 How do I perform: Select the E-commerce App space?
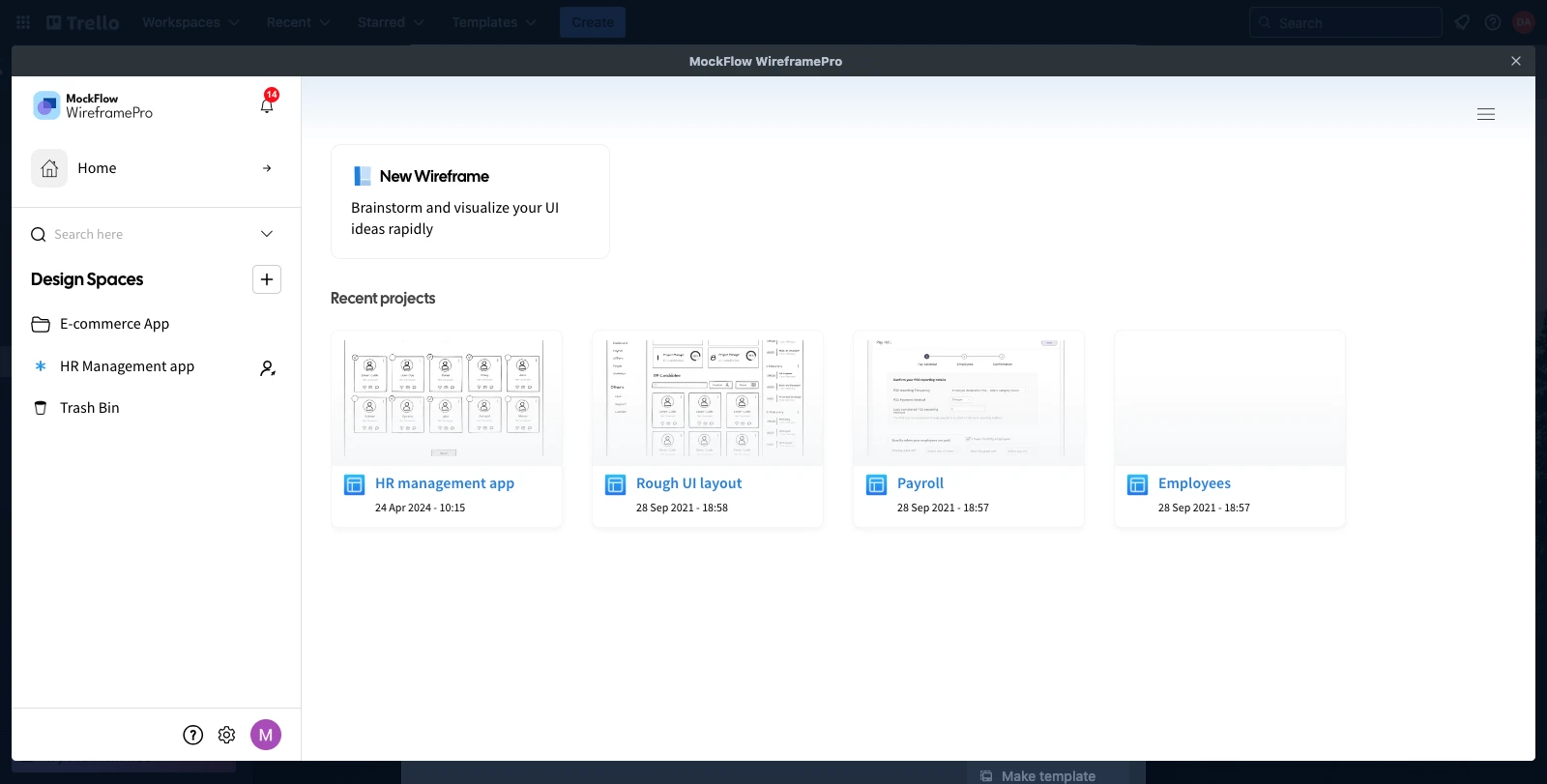tap(114, 324)
